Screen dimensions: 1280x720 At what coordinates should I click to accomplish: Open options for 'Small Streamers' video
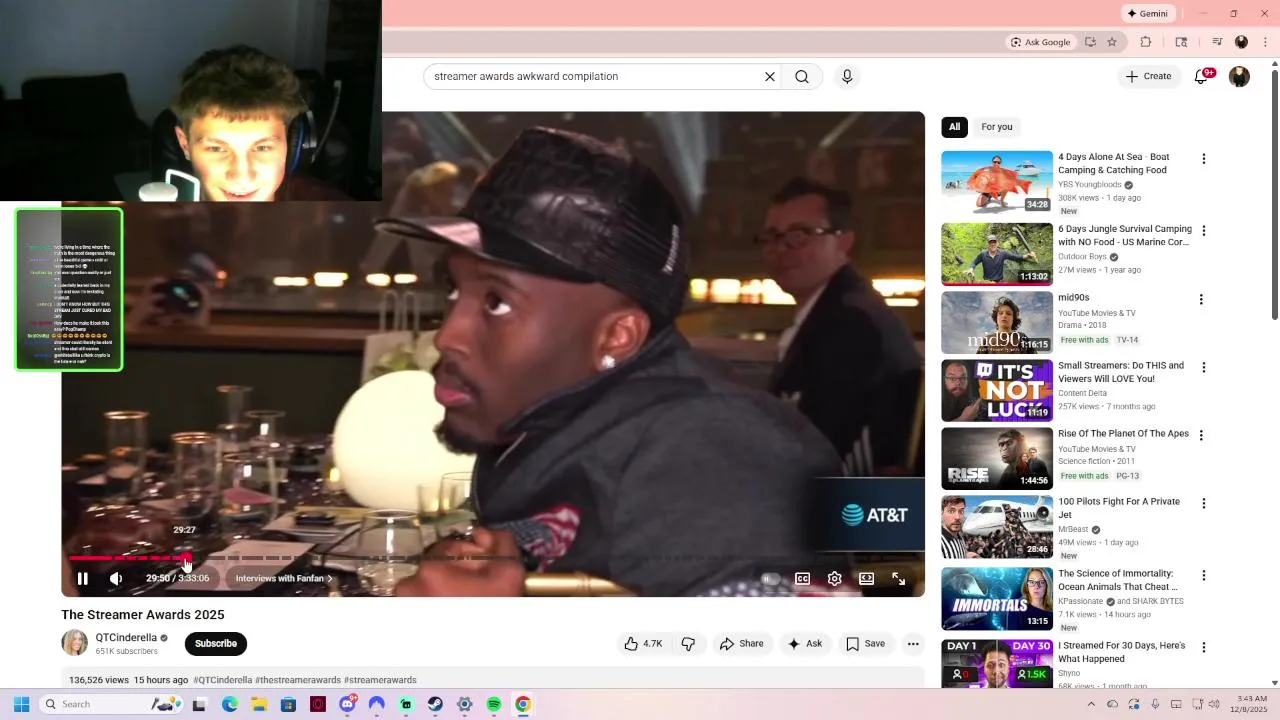1203,367
